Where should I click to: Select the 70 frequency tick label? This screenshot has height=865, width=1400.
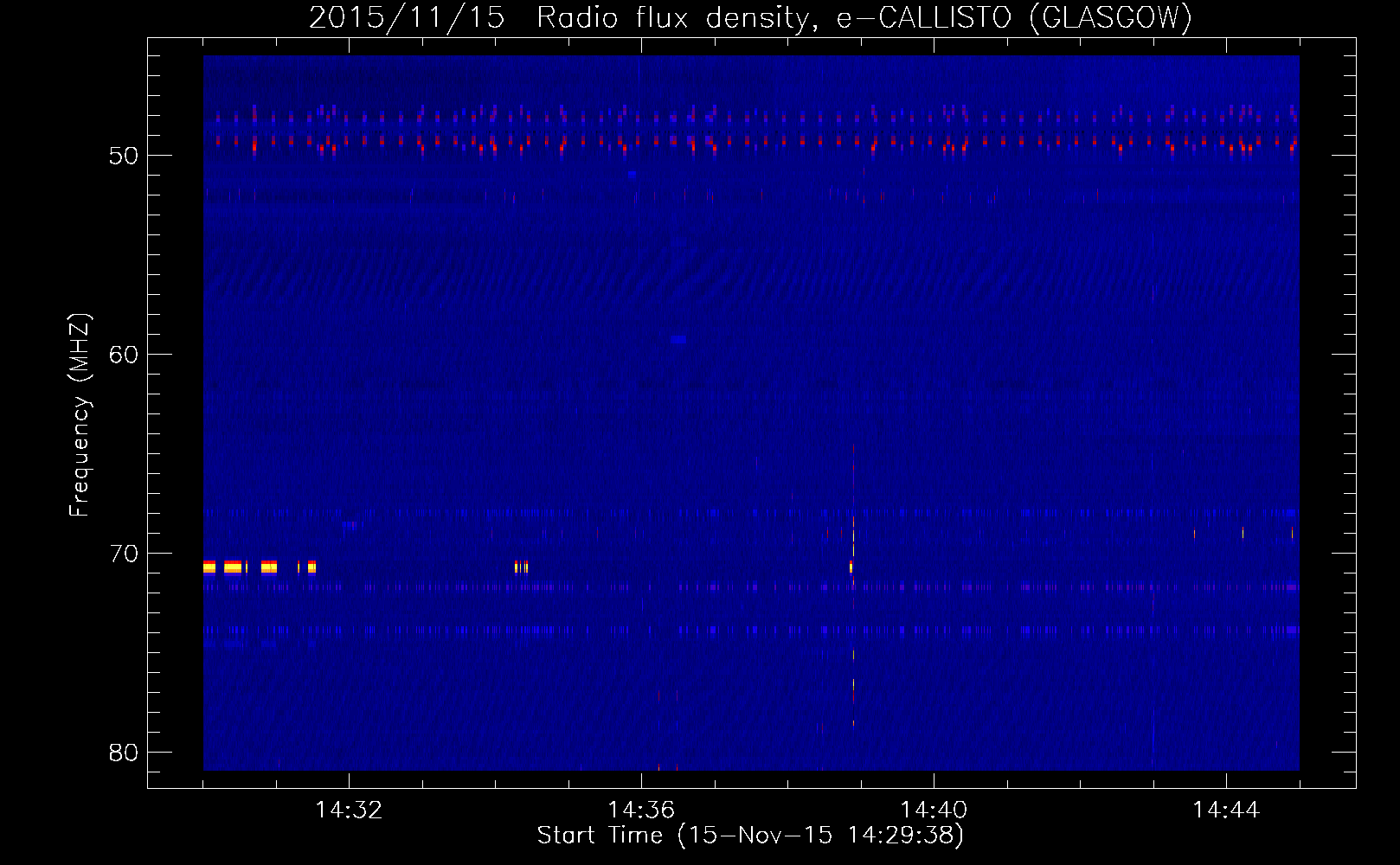coord(124,554)
